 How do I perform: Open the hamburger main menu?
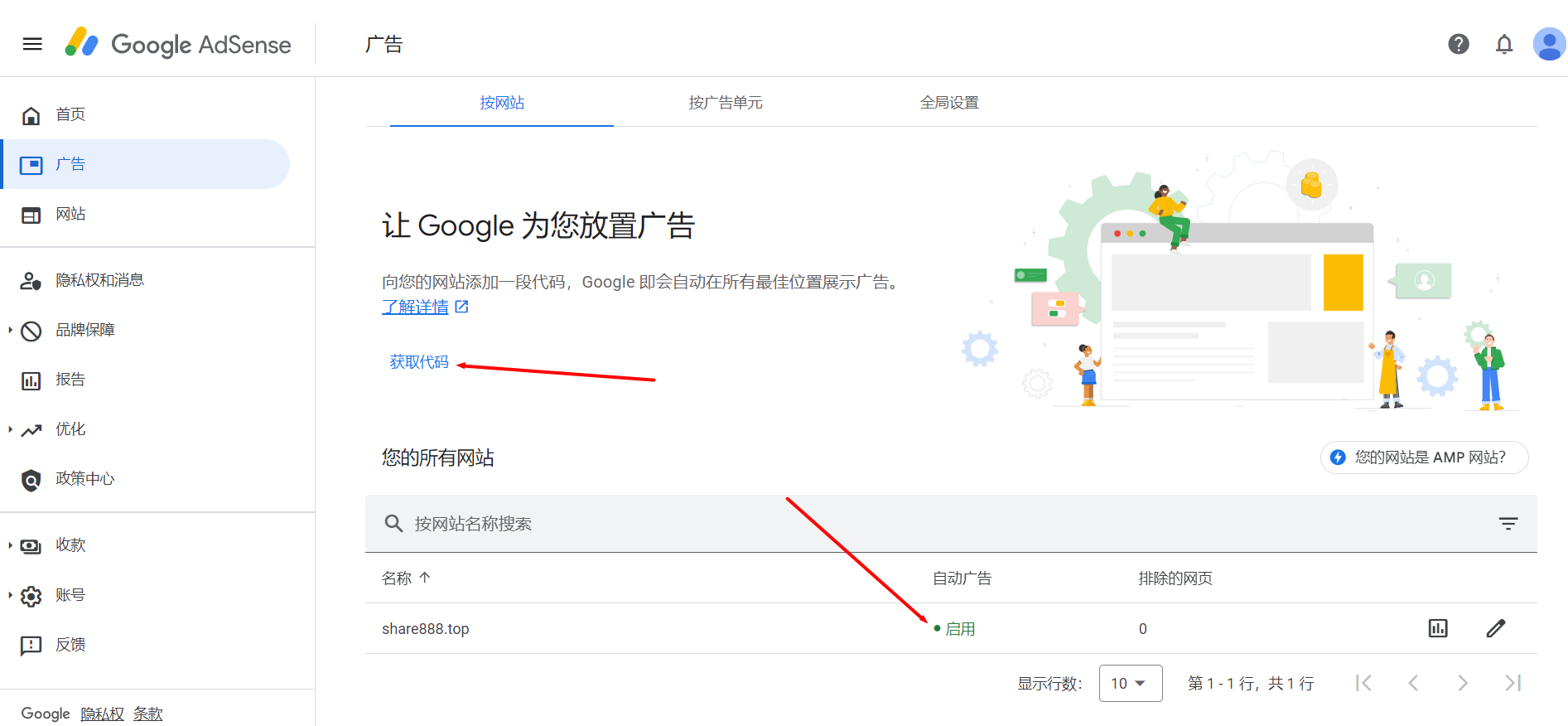pos(32,44)
